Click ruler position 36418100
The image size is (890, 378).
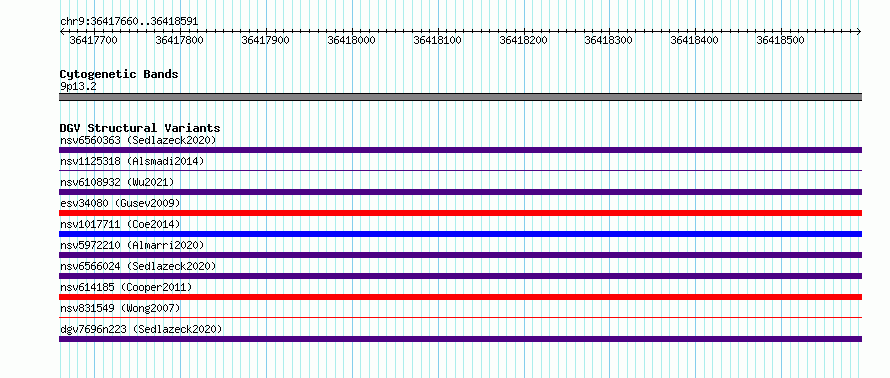click(438, 40)
